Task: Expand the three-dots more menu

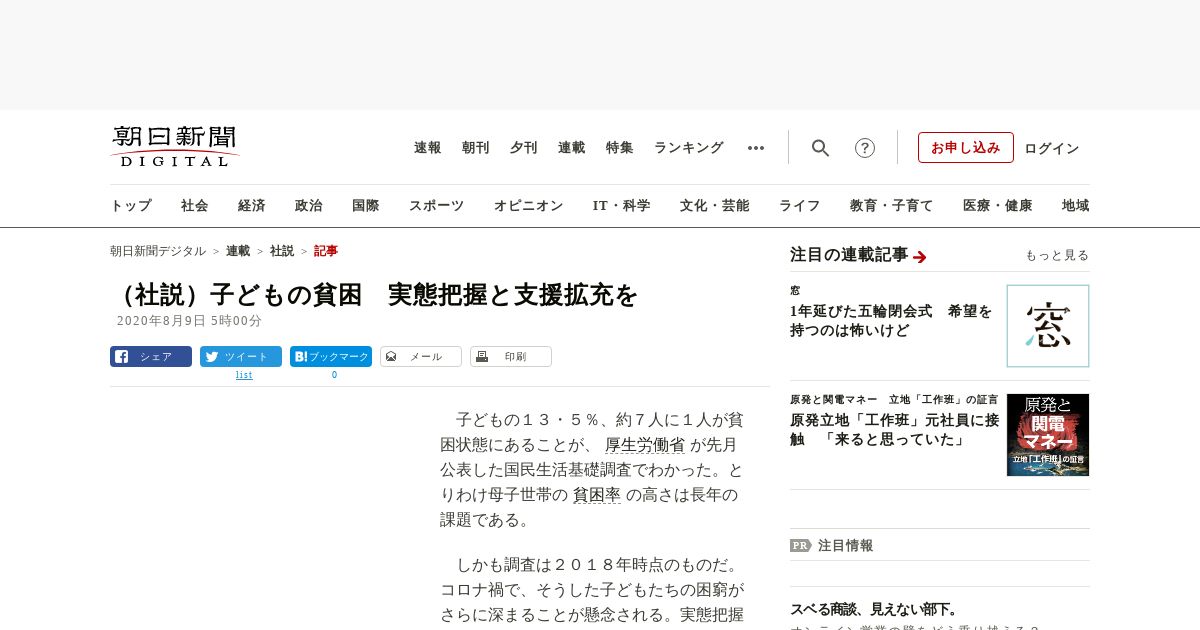Action: 756,148
